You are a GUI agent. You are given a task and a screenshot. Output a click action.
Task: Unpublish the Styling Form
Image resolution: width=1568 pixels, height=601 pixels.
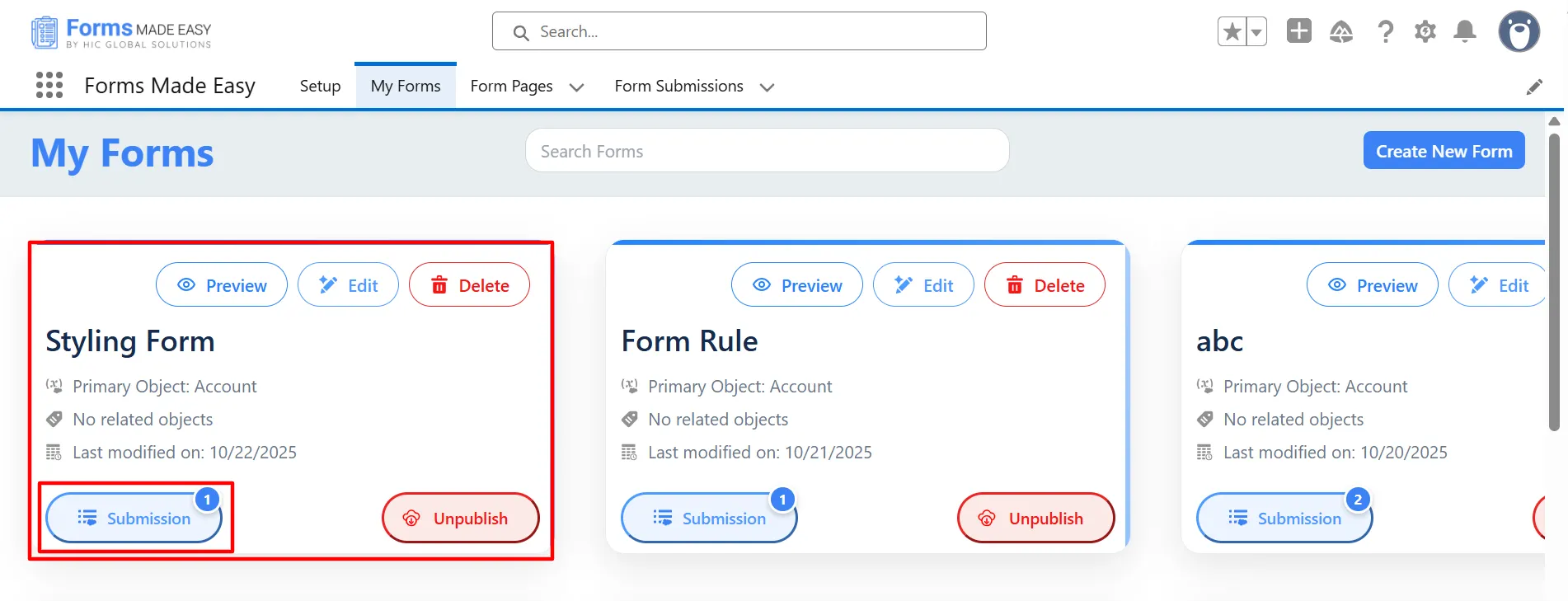[460, 519]
